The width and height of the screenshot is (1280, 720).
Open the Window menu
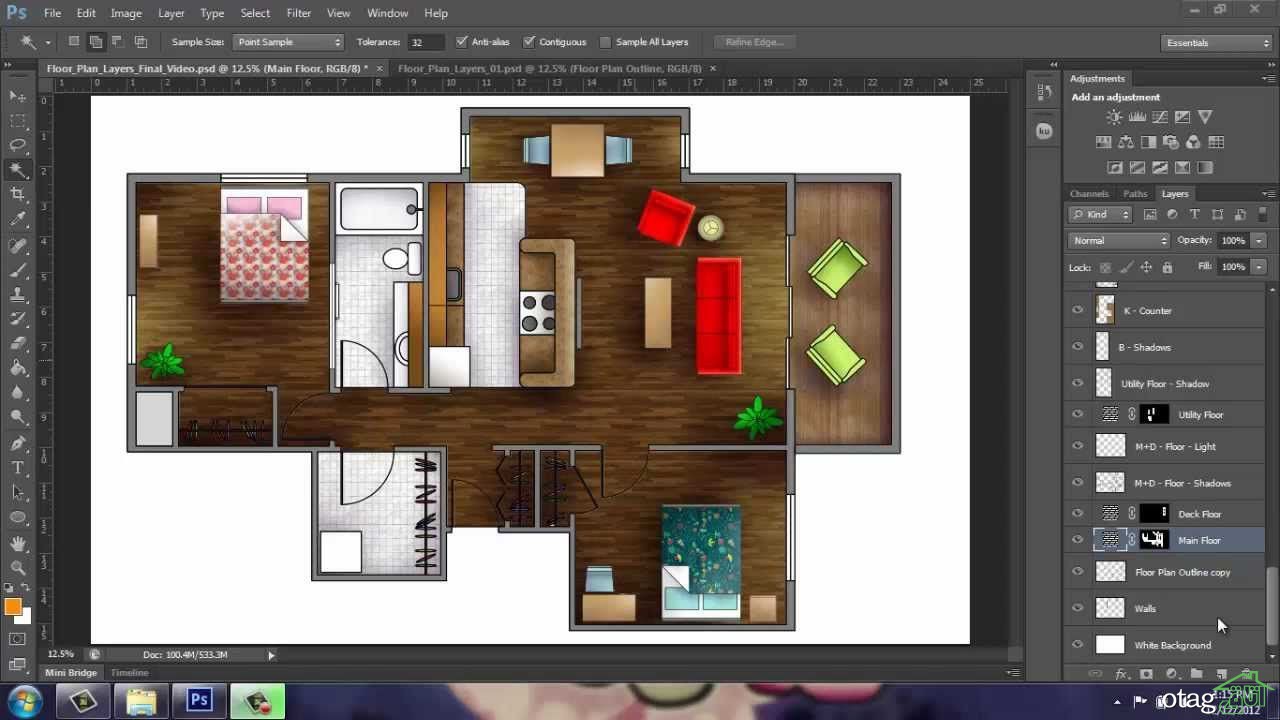387,13
